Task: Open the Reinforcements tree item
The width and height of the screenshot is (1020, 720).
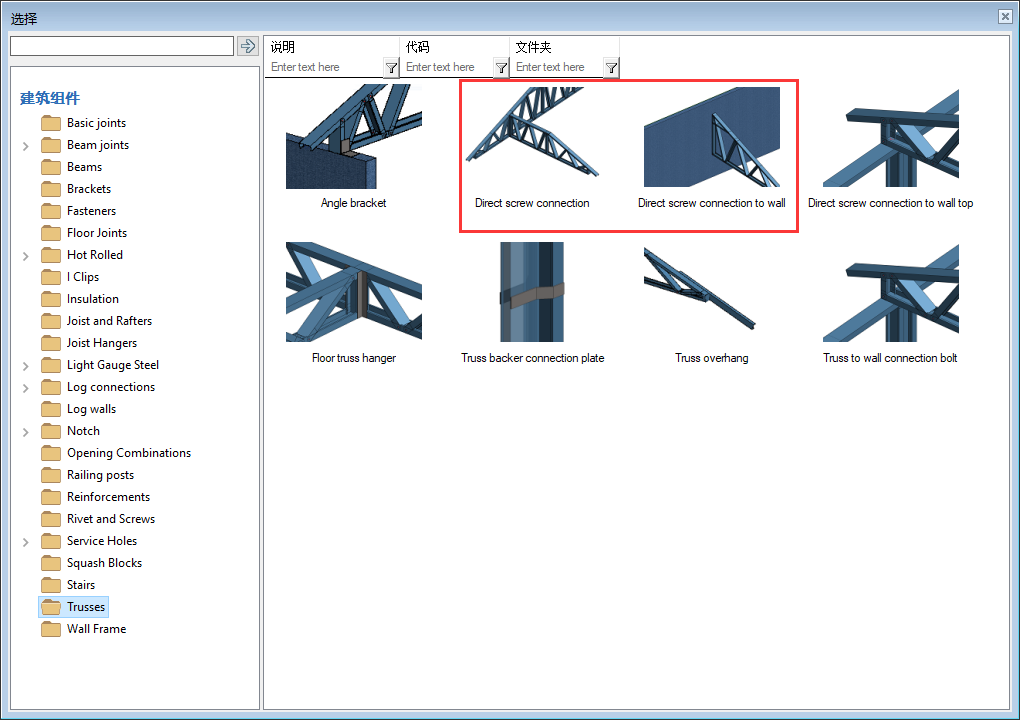Action: pyautogui.click(x=108, y=497)
